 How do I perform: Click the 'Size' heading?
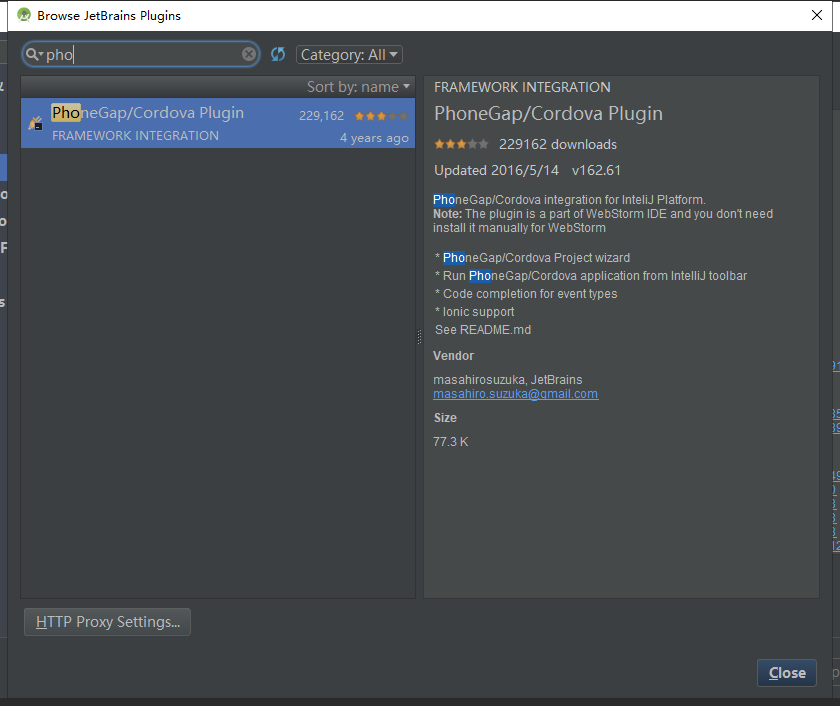(x=445, y=418)
